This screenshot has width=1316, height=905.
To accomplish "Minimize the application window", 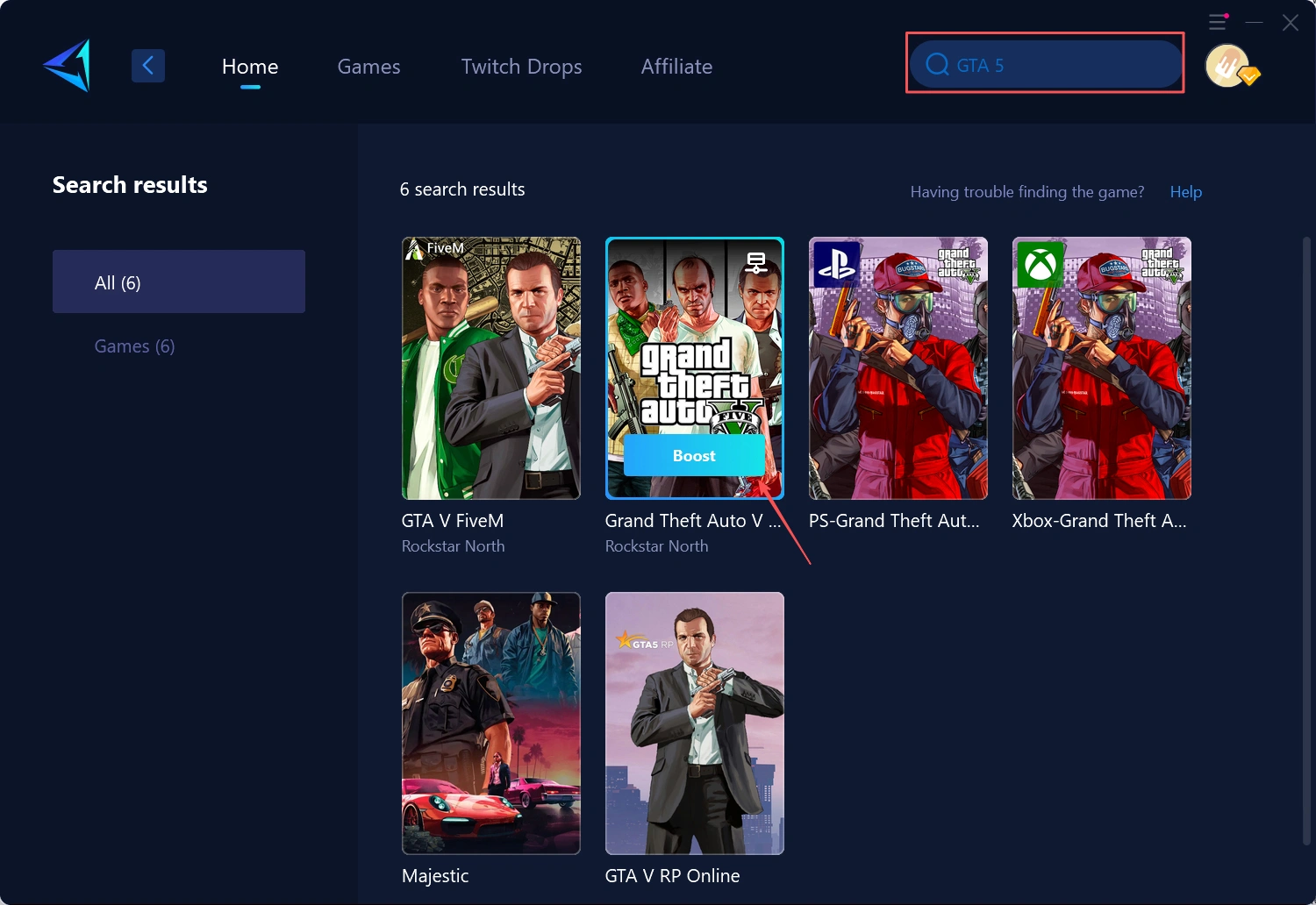I will tap(1255, 22).
